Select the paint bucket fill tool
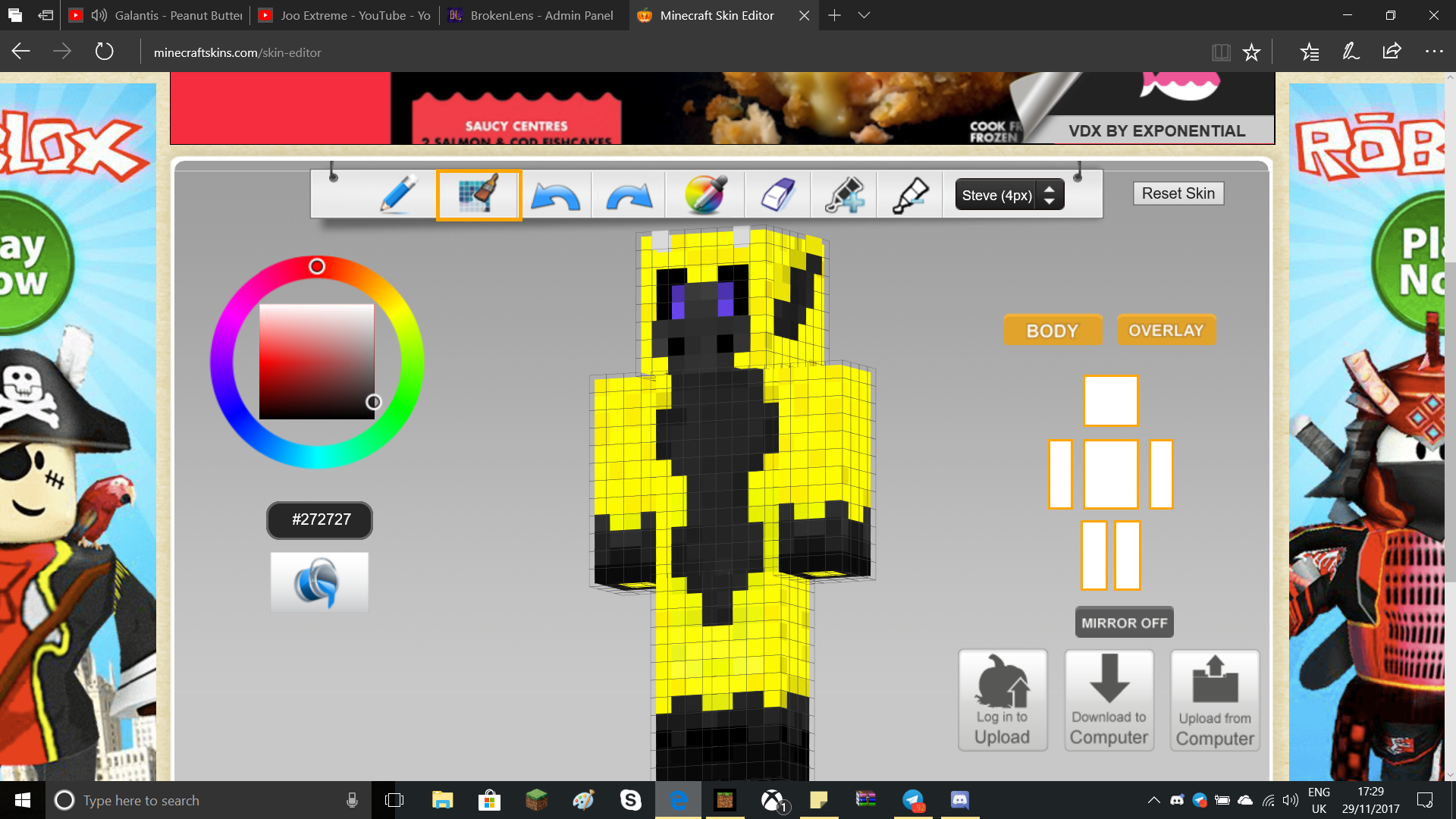The image size is (1456, 819). pos(479,195)
